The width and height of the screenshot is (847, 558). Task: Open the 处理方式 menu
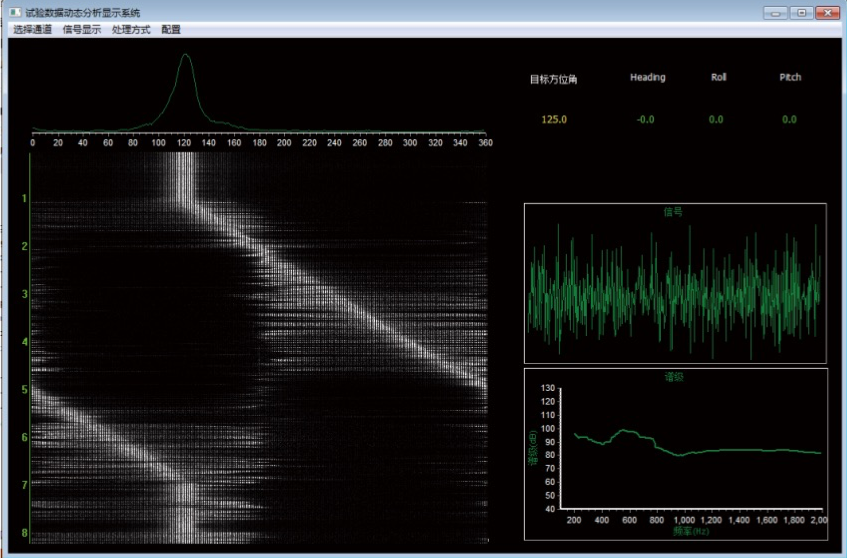[131, 30]
